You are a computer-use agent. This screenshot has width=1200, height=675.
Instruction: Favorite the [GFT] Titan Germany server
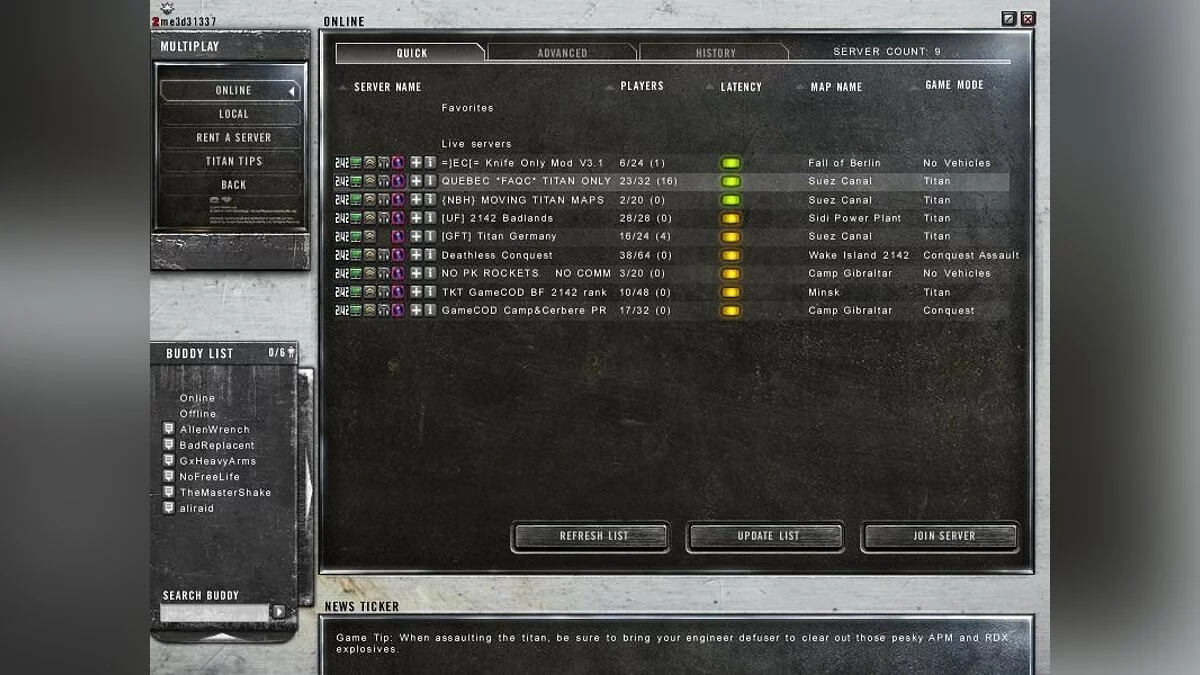(416, 236)
